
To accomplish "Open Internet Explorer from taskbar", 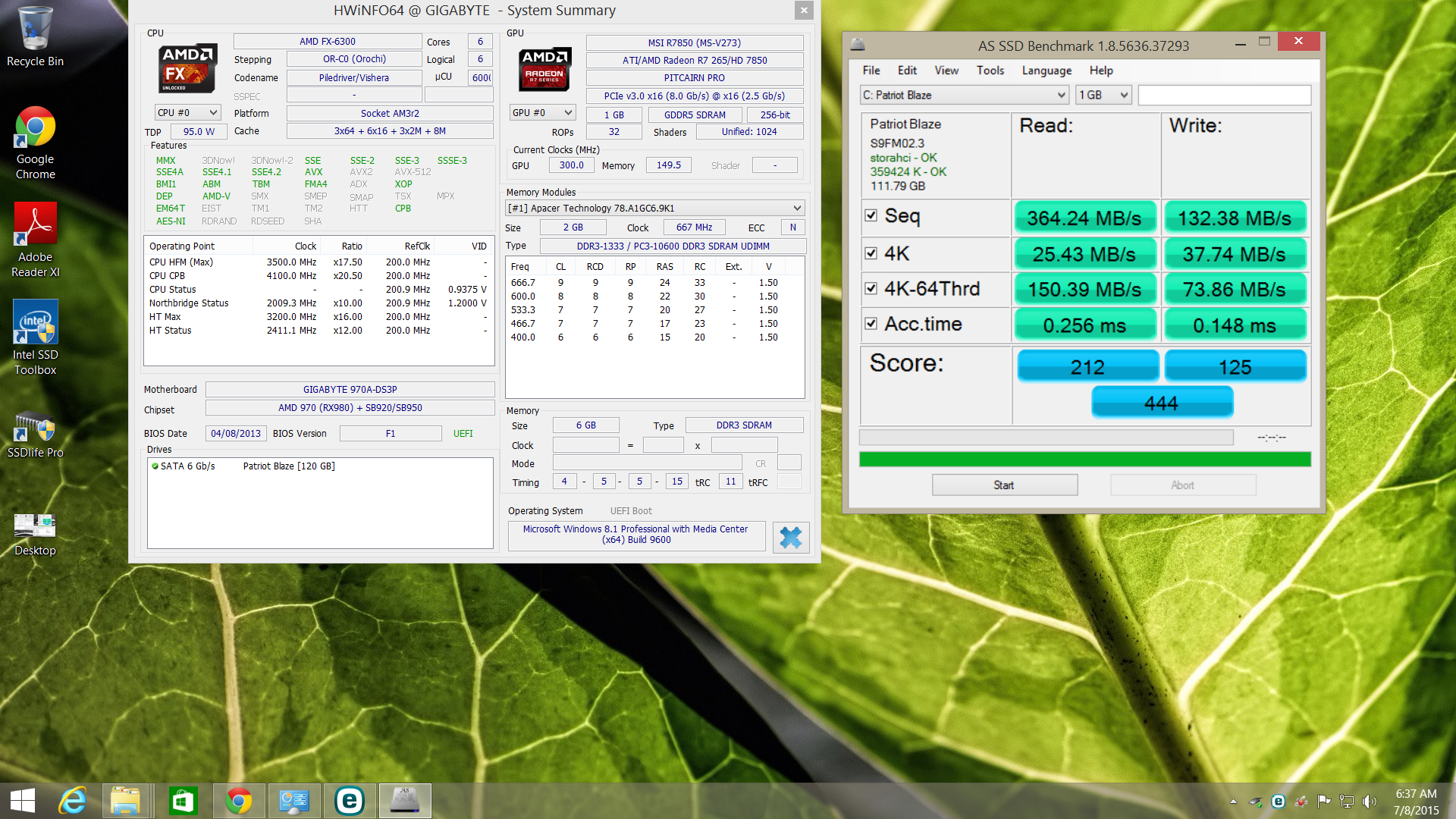I will click(73, 801).
